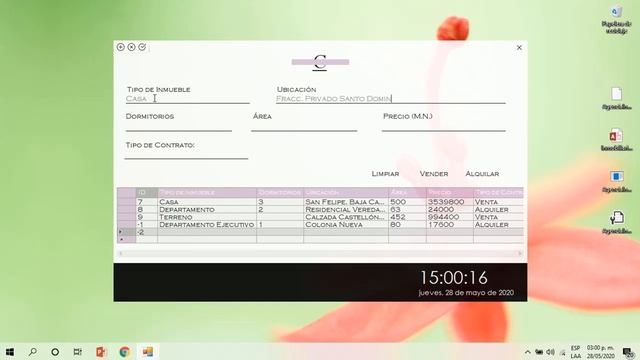Select the price cell 3539800
The width and height of the screenshot is (640, 360).
point(450,202)
